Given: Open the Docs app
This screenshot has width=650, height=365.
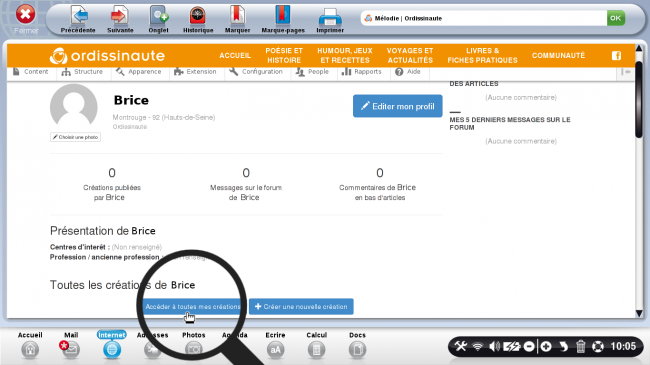Looking at the screenshot, I should (x=357, y=346).
